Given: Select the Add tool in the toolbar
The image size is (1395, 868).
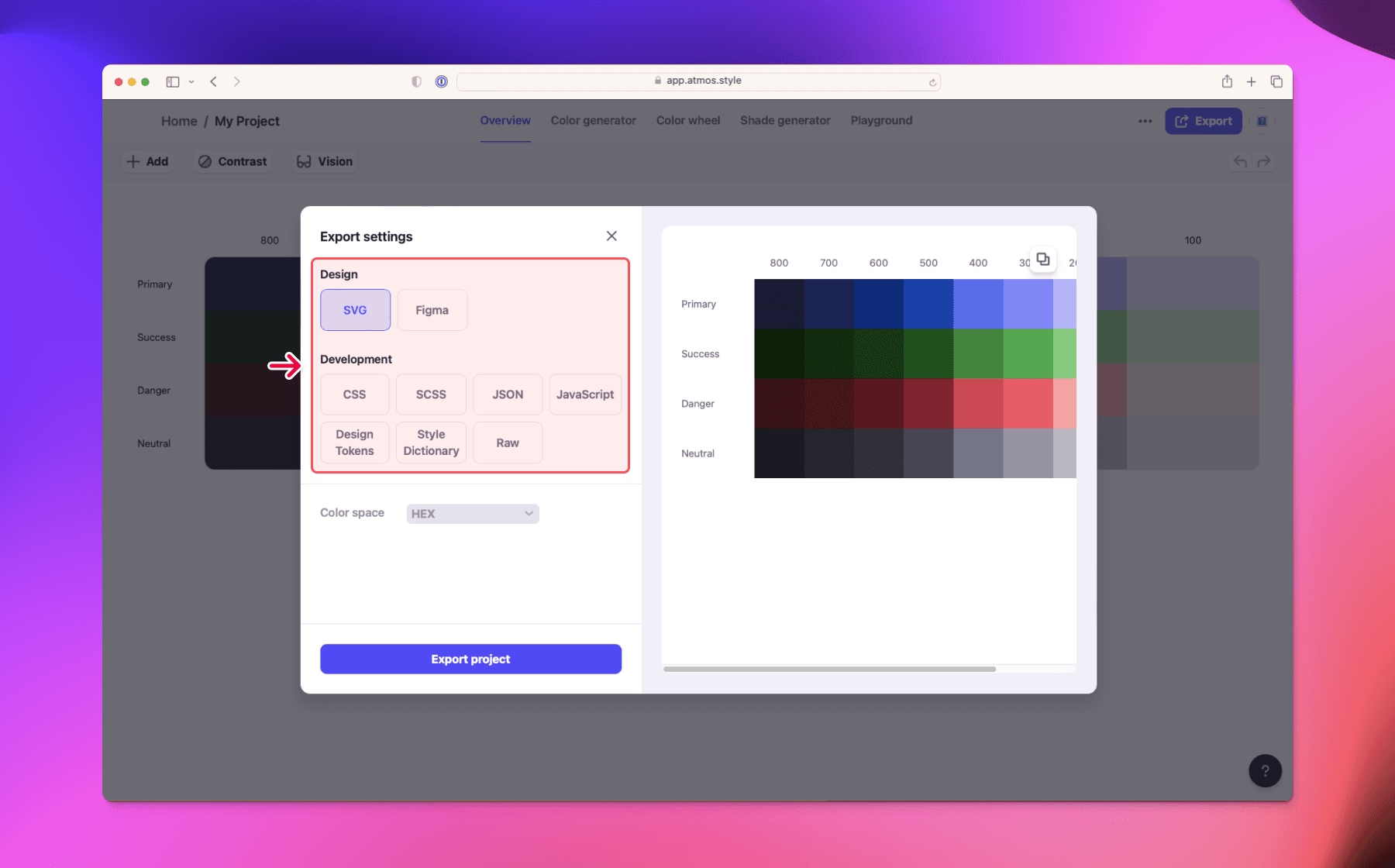Looking at the screenshot, I should (x=147, y=161).
